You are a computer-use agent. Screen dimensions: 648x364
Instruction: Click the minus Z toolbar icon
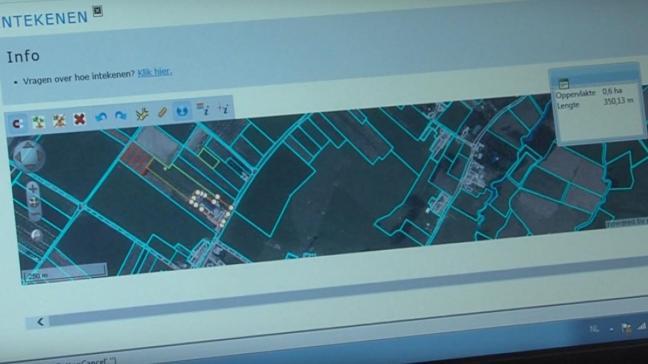pyautogui.click(x=202, y=109)
